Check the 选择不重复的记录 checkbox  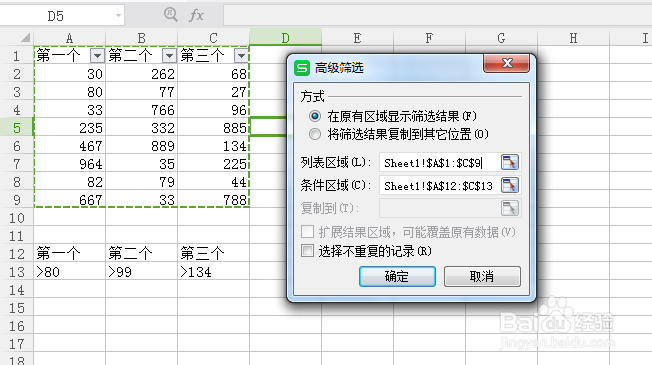[307, 251]
